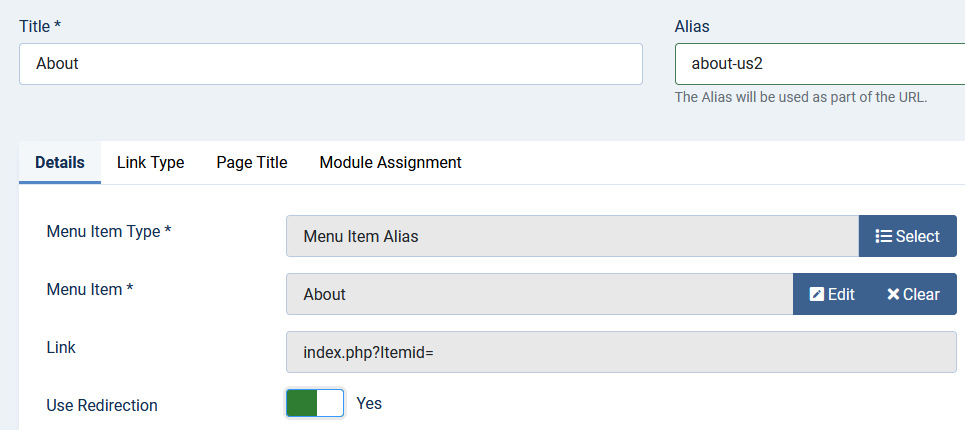Click the pencil icon on the Edit button
This screenshot has width=965, height=430.
(817, 295)
